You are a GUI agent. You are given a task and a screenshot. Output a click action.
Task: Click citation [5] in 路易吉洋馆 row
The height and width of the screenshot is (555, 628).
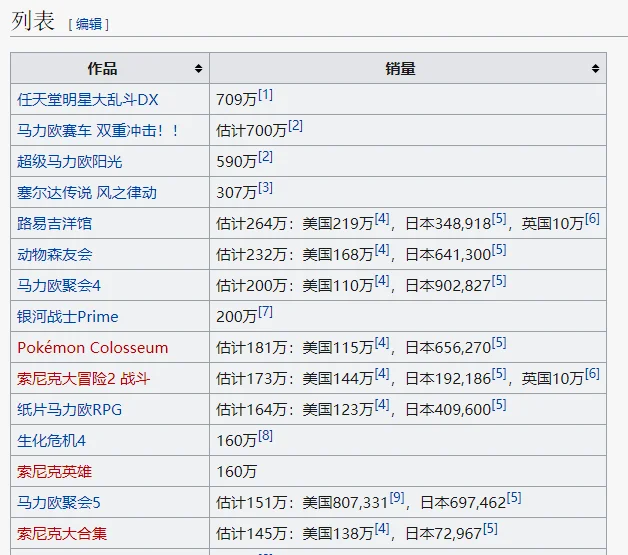[x=499, y=219]
